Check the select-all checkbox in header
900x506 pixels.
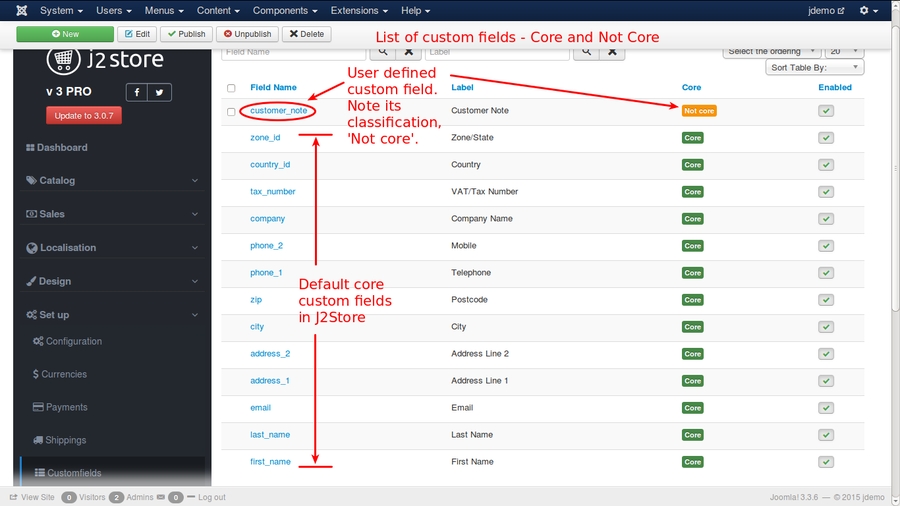click(x=231, y=88)
